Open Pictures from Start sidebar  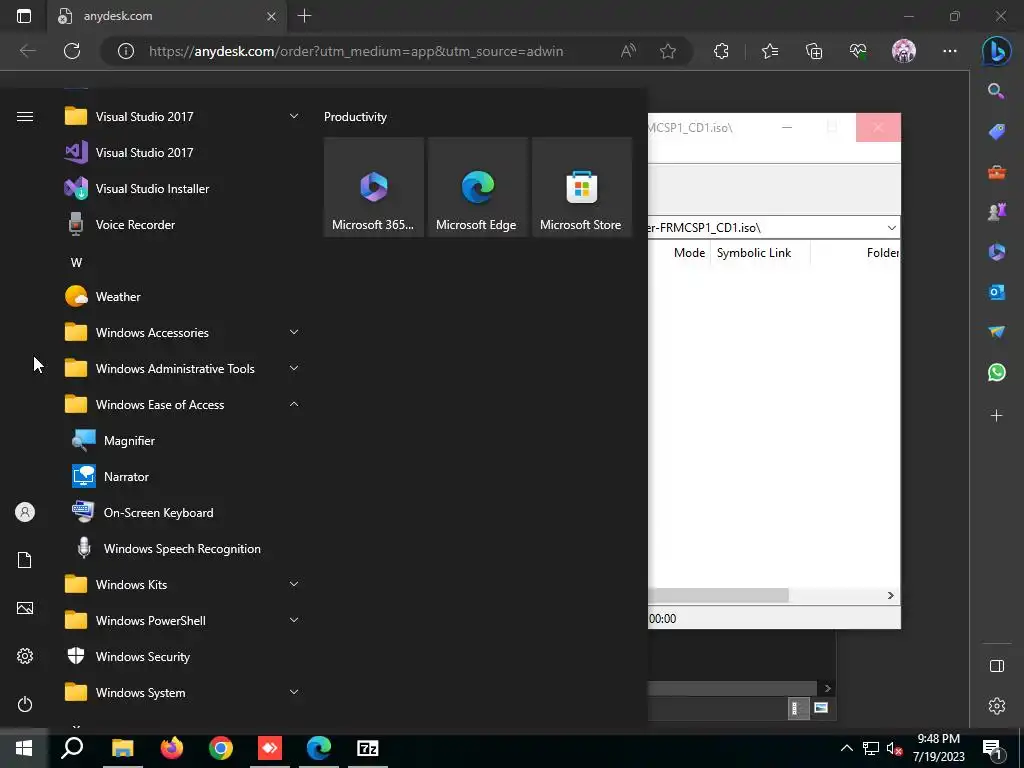pyautogui.click(x=25, y=608)
